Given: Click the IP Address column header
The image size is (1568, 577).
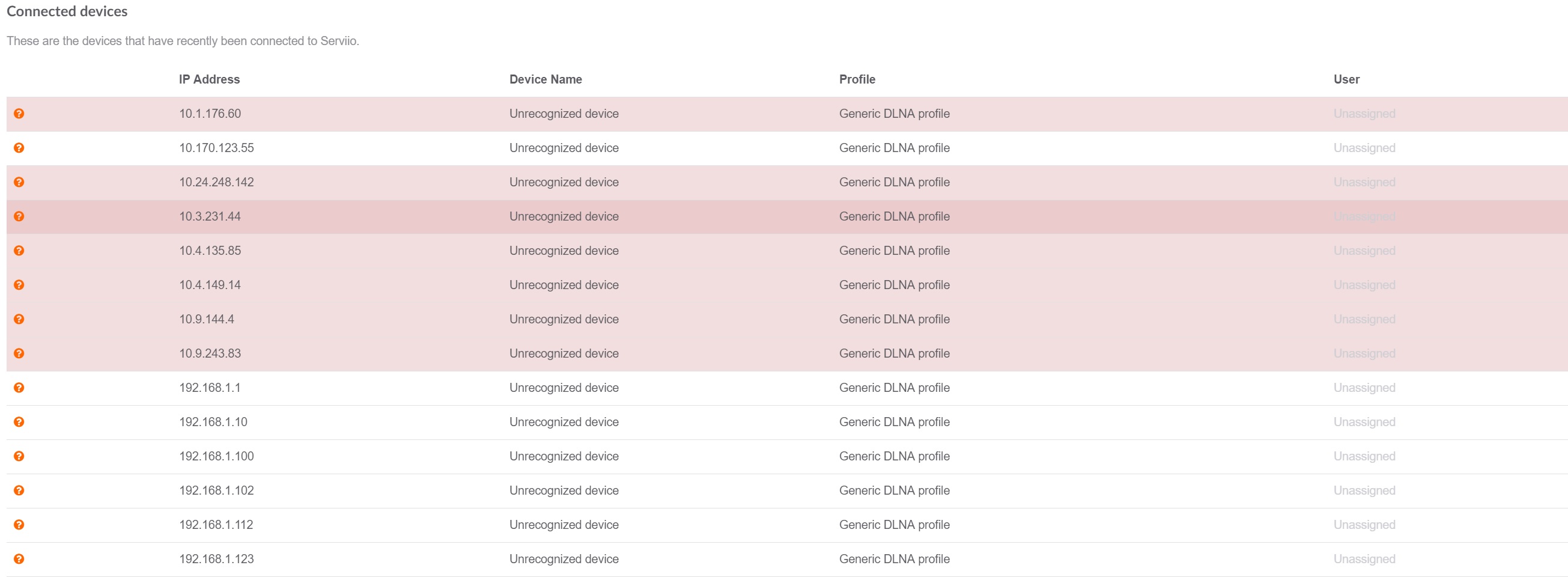Looking at the screenshot, I should 209,79.
